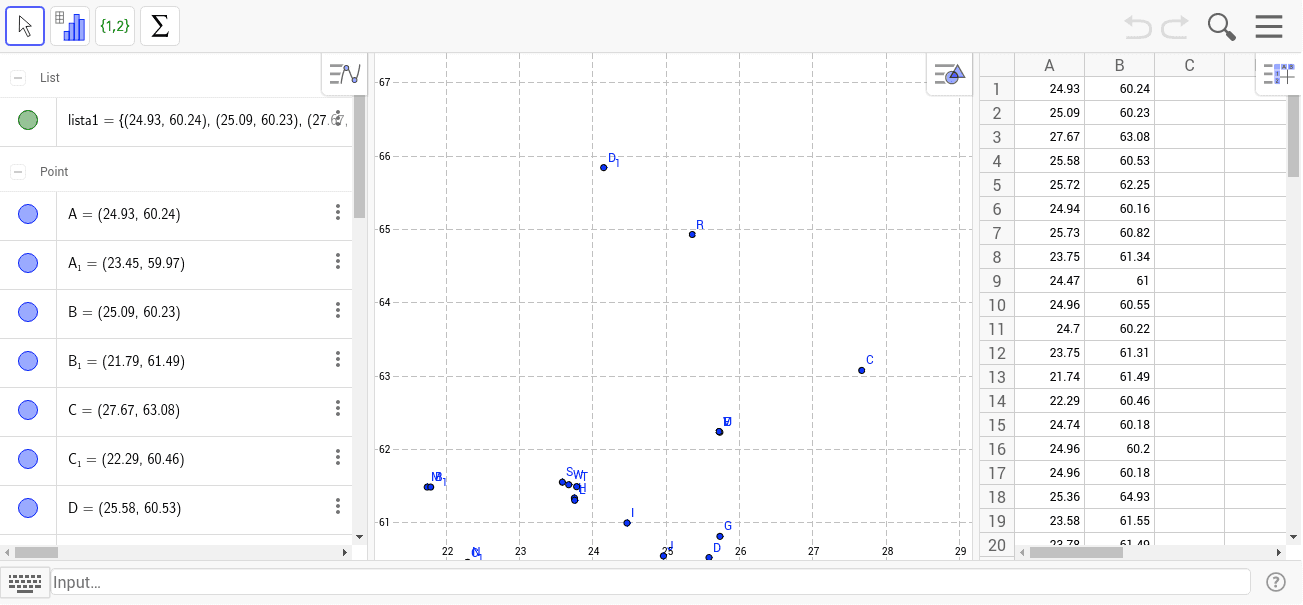The height and width of the screenshot is (605, 1303).
Task: Select cell containing 62.25
Action: pos(1119,185)
